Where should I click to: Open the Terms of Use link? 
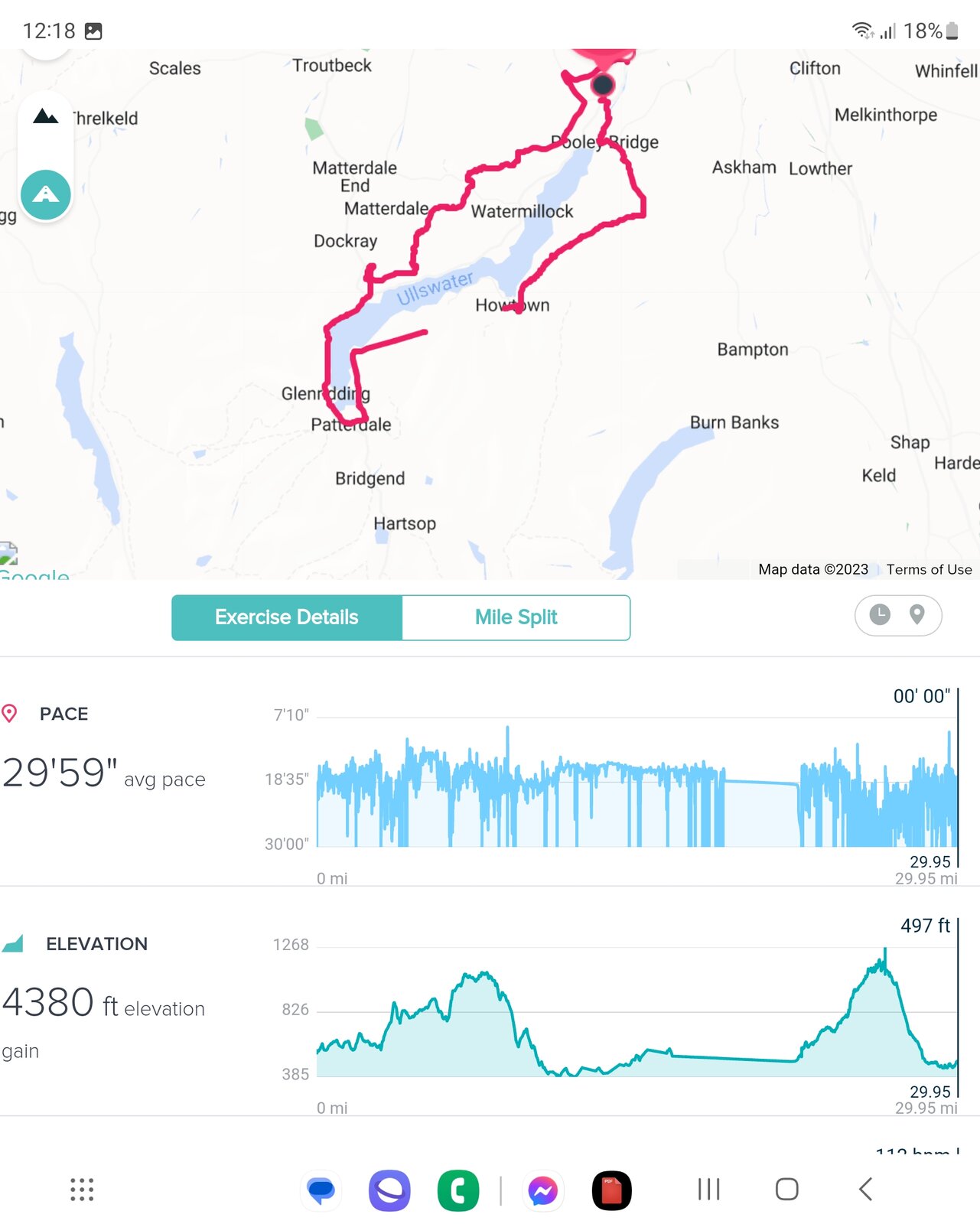pyautogui.click(x=929, y=569)
